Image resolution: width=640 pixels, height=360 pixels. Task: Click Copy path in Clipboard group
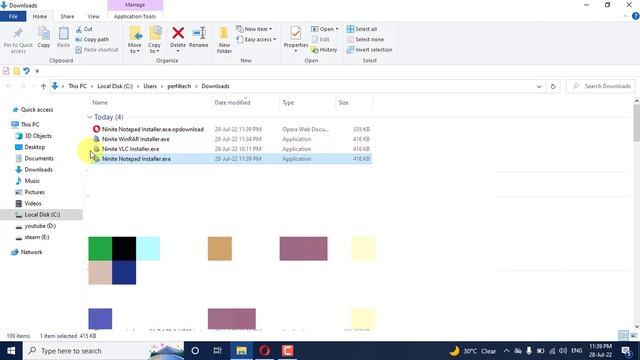(92, 39)
